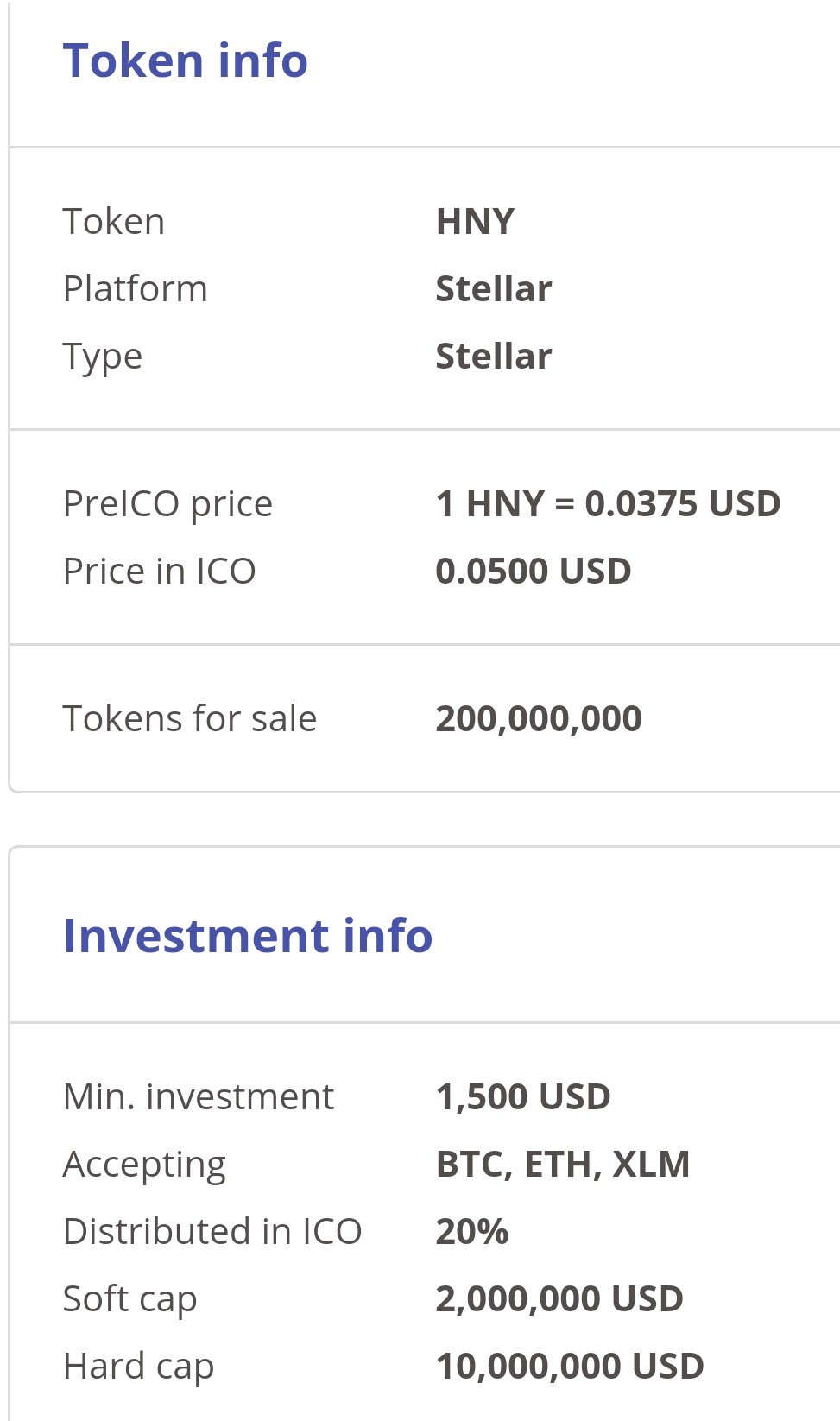Image resolution: width=840 pixels, height=1421 pixels.
Task: Click the 20% distributed in ICO value
Action: coord(472,1232)
